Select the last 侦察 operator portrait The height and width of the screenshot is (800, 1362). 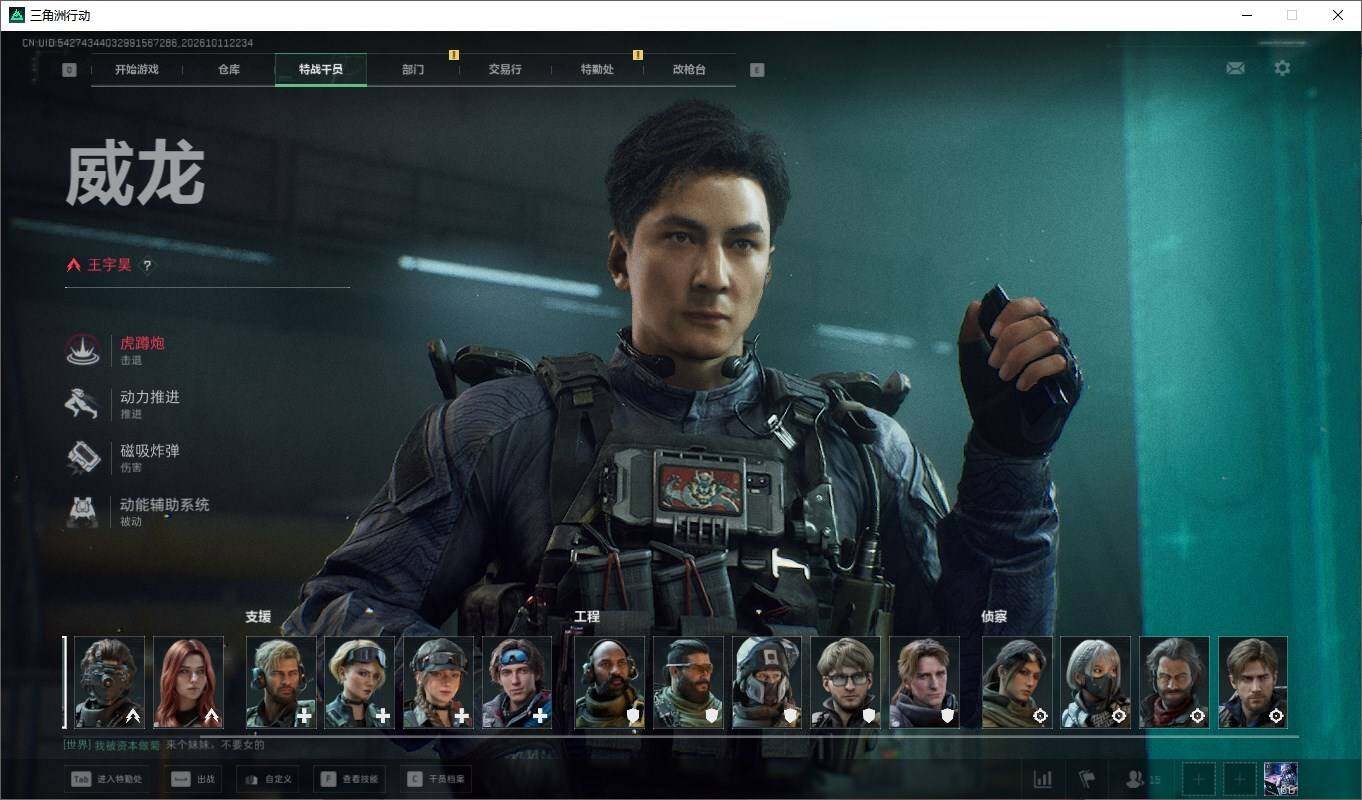(1253, 682)
